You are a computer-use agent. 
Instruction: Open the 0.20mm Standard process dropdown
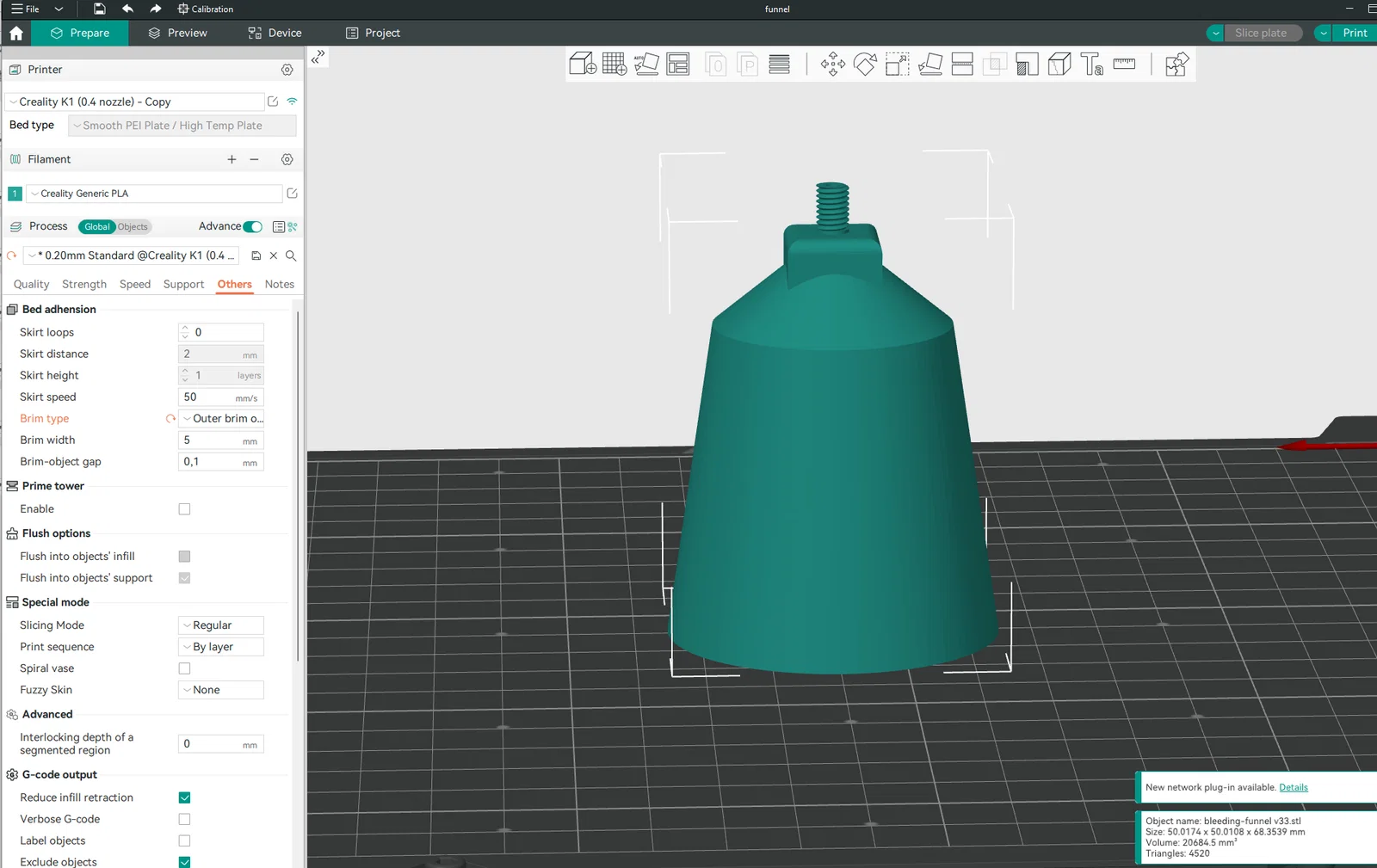[x=131, y=255]
